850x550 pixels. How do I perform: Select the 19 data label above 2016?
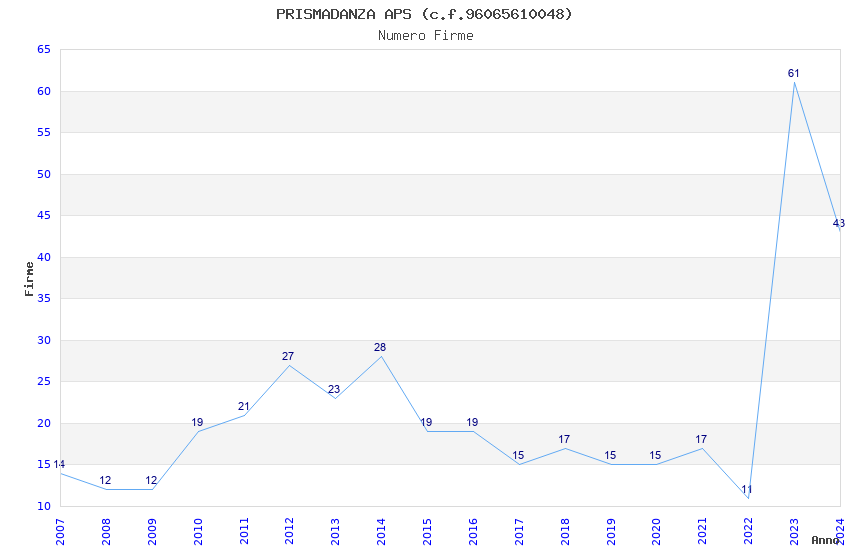[x=472, y=422]
